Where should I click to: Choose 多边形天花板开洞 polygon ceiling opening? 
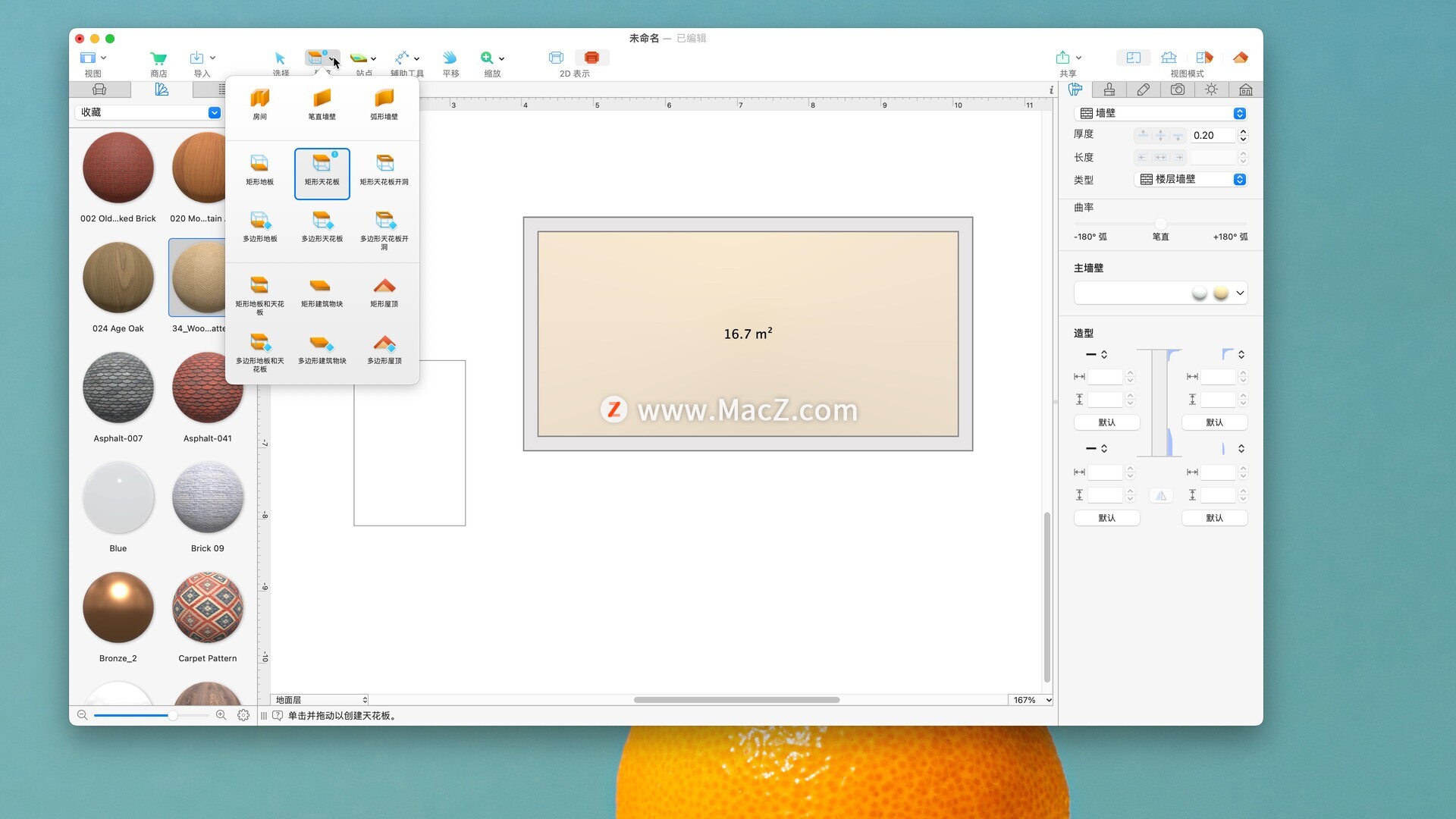384,231
